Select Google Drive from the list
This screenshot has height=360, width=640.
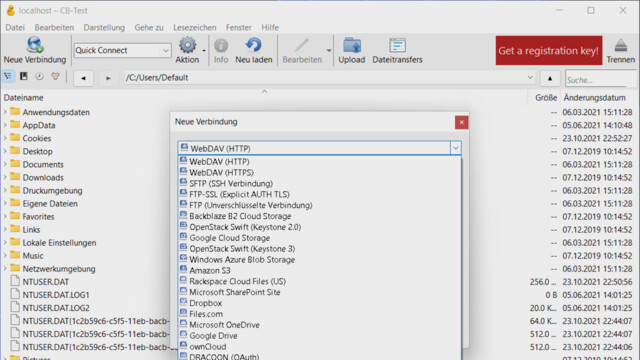click(320, 336)
